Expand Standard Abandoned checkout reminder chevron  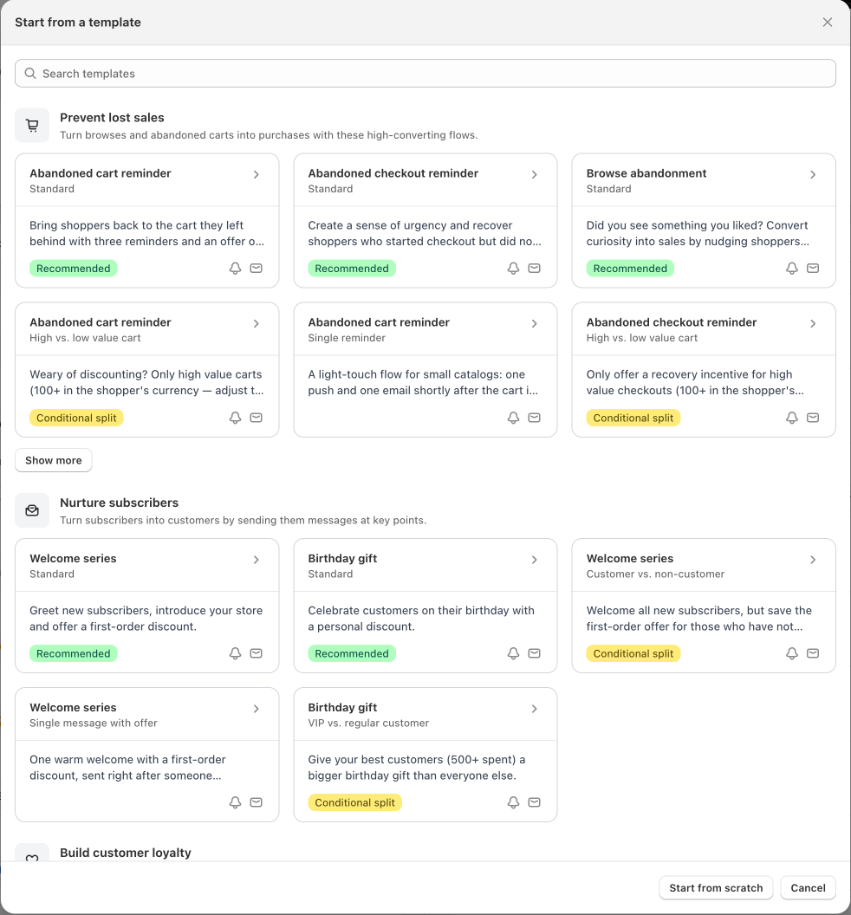535,174
